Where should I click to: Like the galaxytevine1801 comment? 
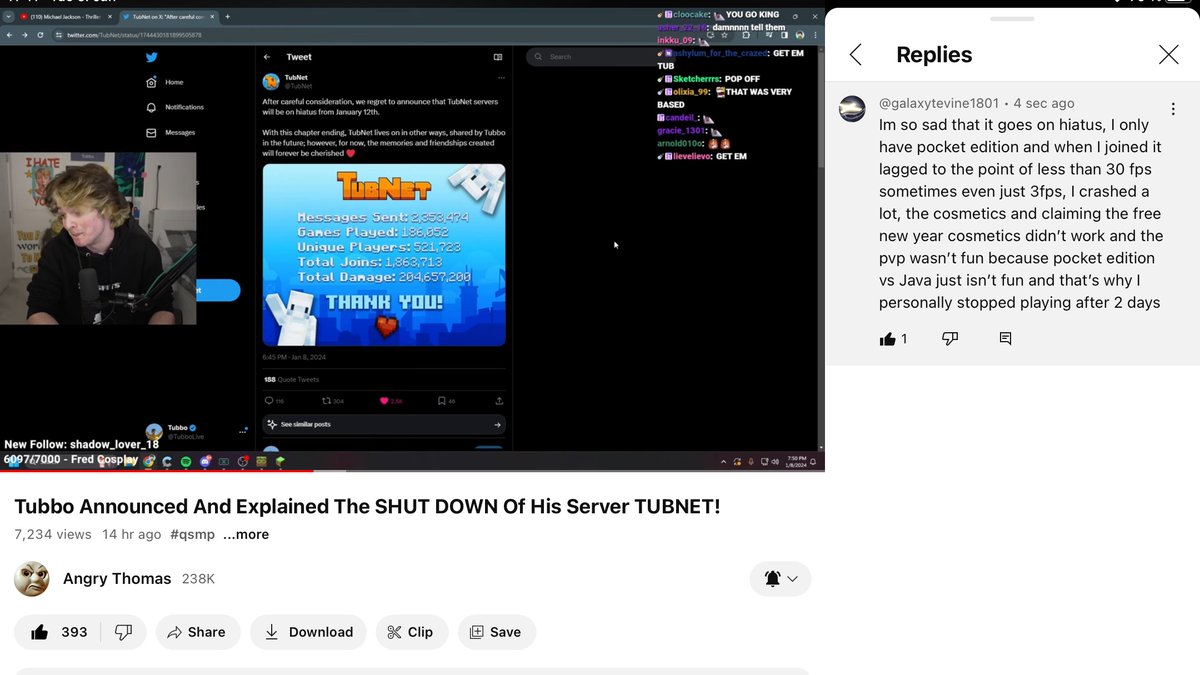887,339
